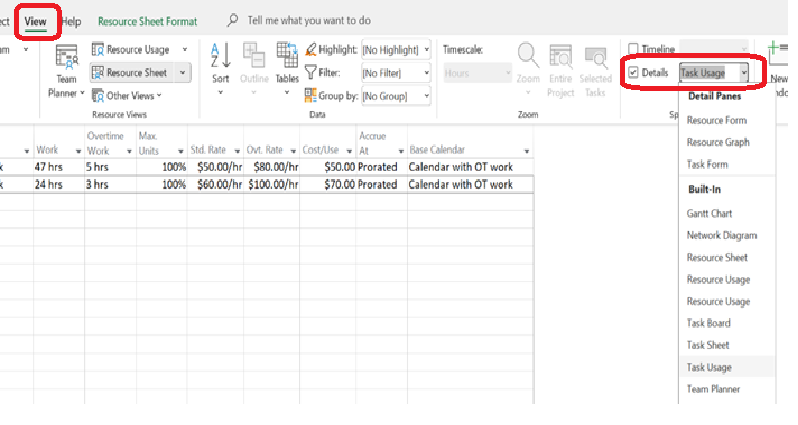This screenshot has height=425, width=798.
Task: Select the $60.00/hr standard rate cell
Action: 215,184
